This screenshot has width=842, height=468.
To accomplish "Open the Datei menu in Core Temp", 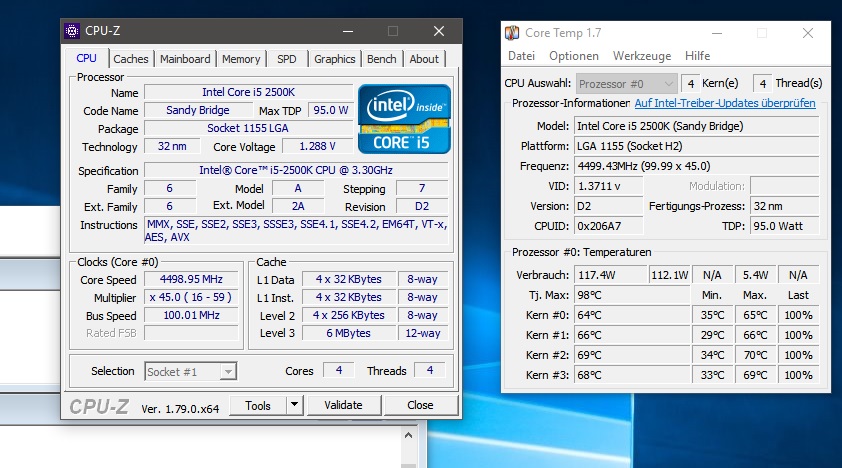I will tap(521, 56).
